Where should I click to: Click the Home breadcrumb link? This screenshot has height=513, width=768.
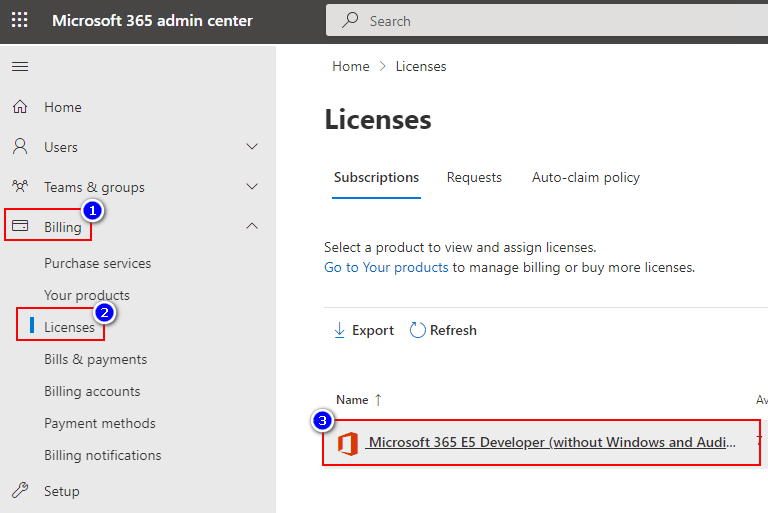pos(351,66)
